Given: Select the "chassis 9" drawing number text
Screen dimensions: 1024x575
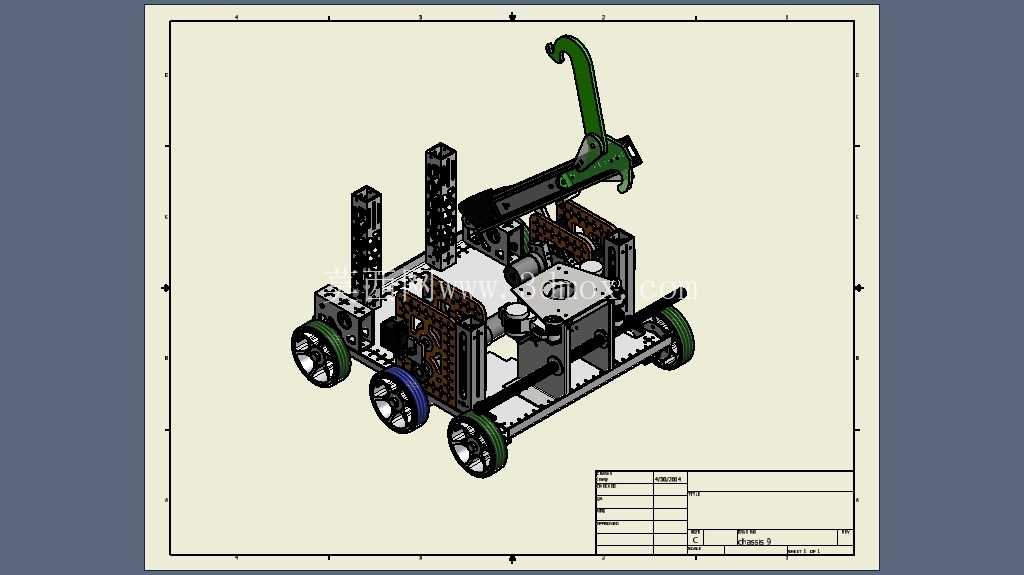Looking at the screenshot, I should (754, 541).
